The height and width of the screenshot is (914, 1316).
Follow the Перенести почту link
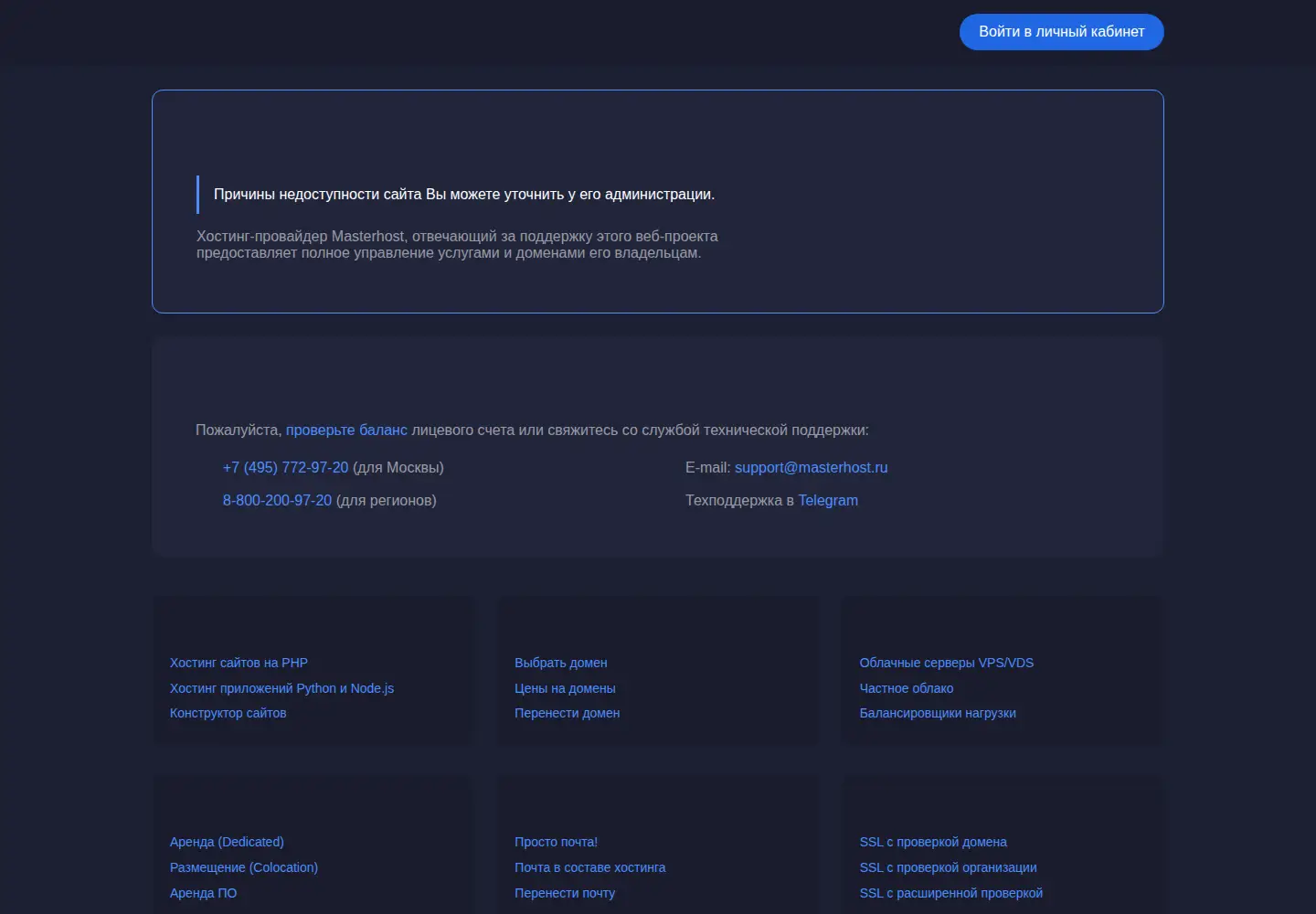pos(565,894)
